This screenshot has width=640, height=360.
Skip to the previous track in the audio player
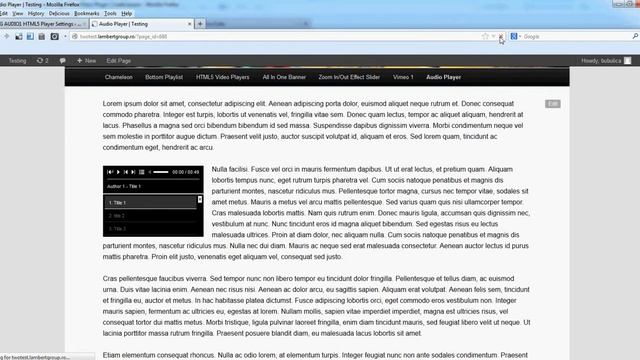coord(126,172)
